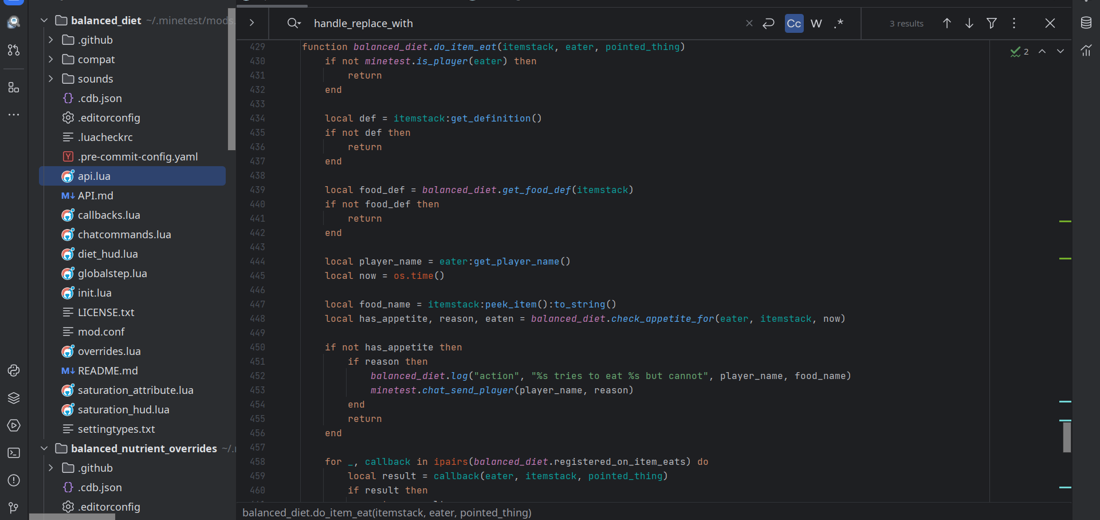This screenshot has height=520, width=1100.
Task: Show the replace field using chevron
Action: click(x=252, y=23)
